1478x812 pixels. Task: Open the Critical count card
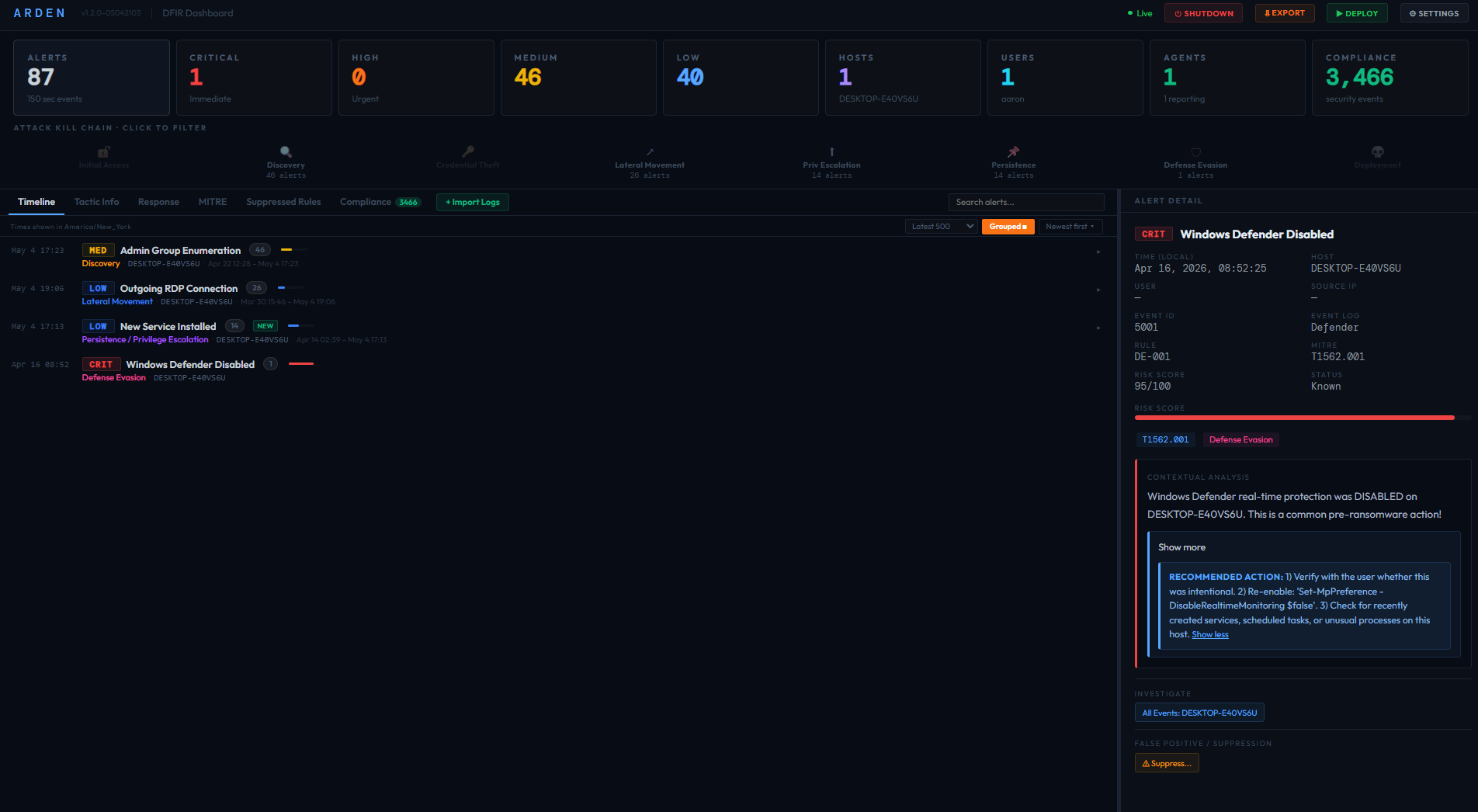(x=254, y=78)
